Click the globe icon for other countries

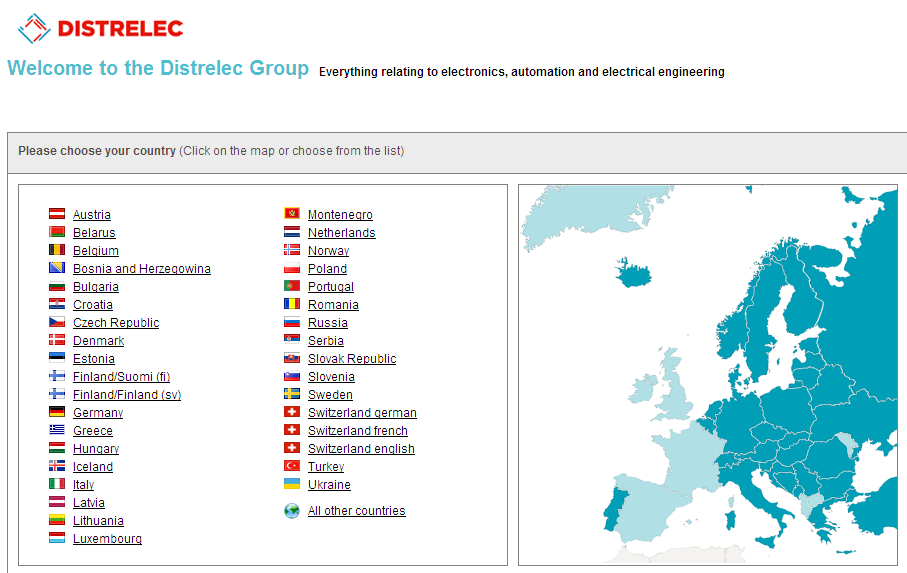[292, 511]
